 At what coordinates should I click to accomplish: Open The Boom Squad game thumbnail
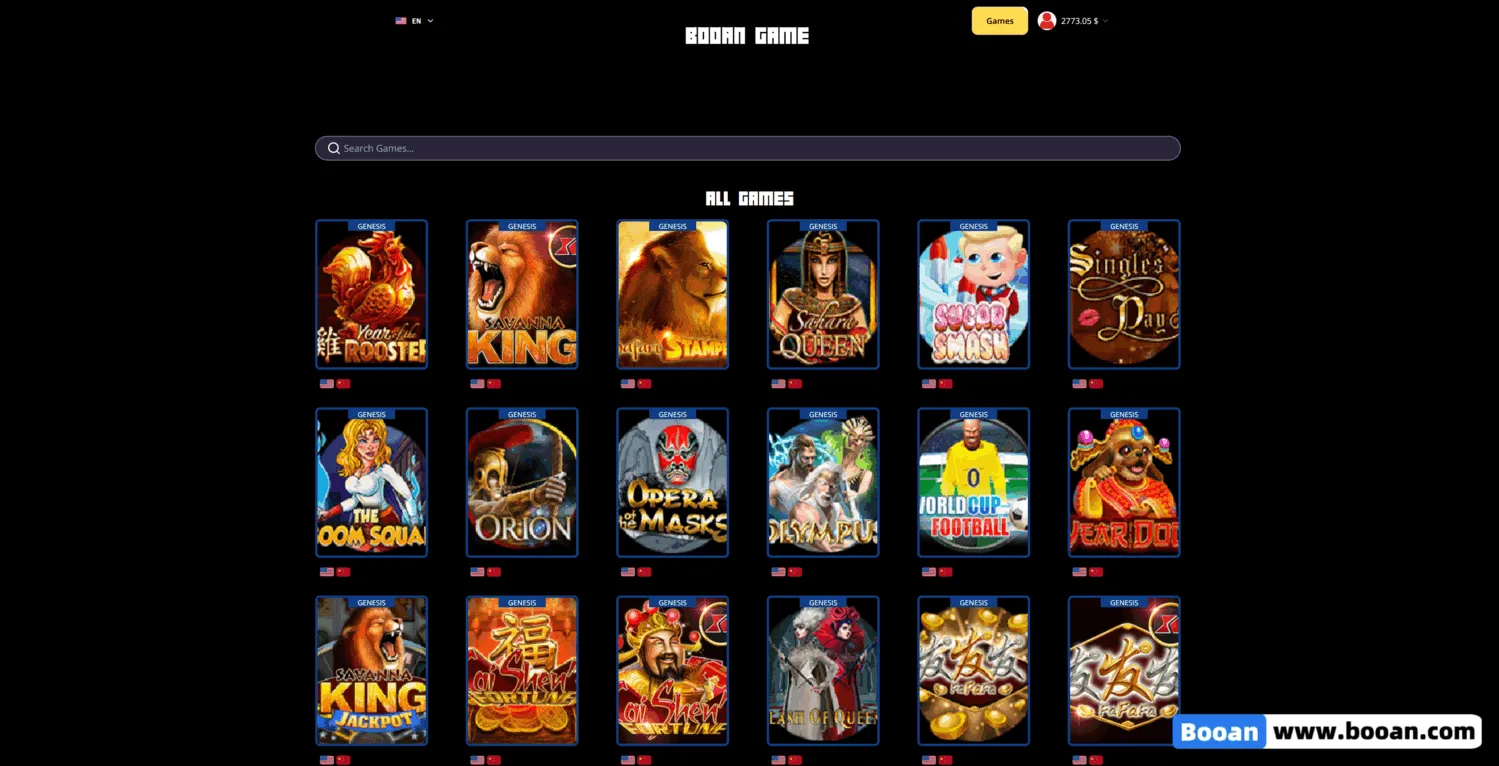point(371,482)
